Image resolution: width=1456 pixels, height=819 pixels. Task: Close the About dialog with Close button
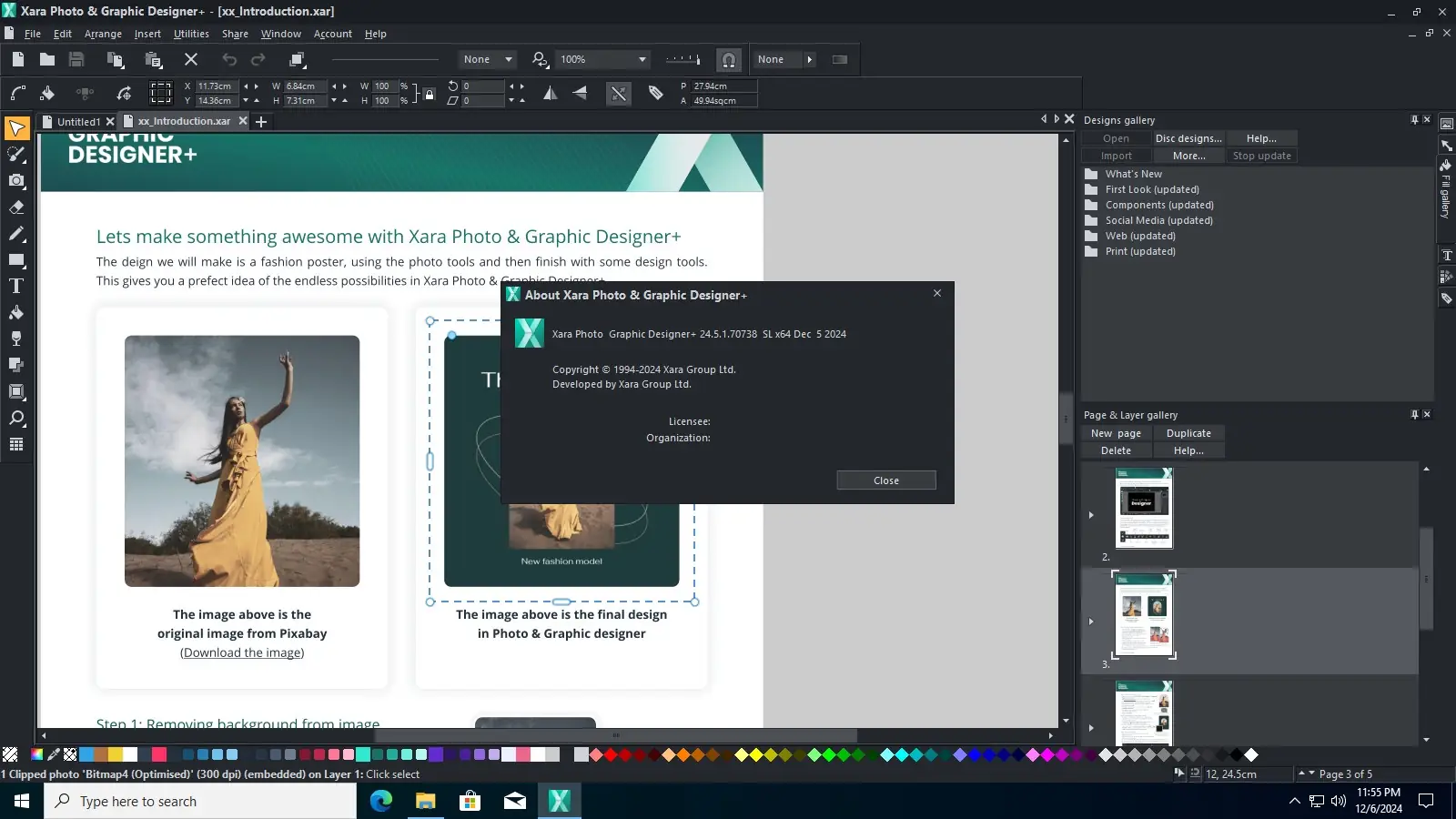pyautogui.click(x=885, y=480)
